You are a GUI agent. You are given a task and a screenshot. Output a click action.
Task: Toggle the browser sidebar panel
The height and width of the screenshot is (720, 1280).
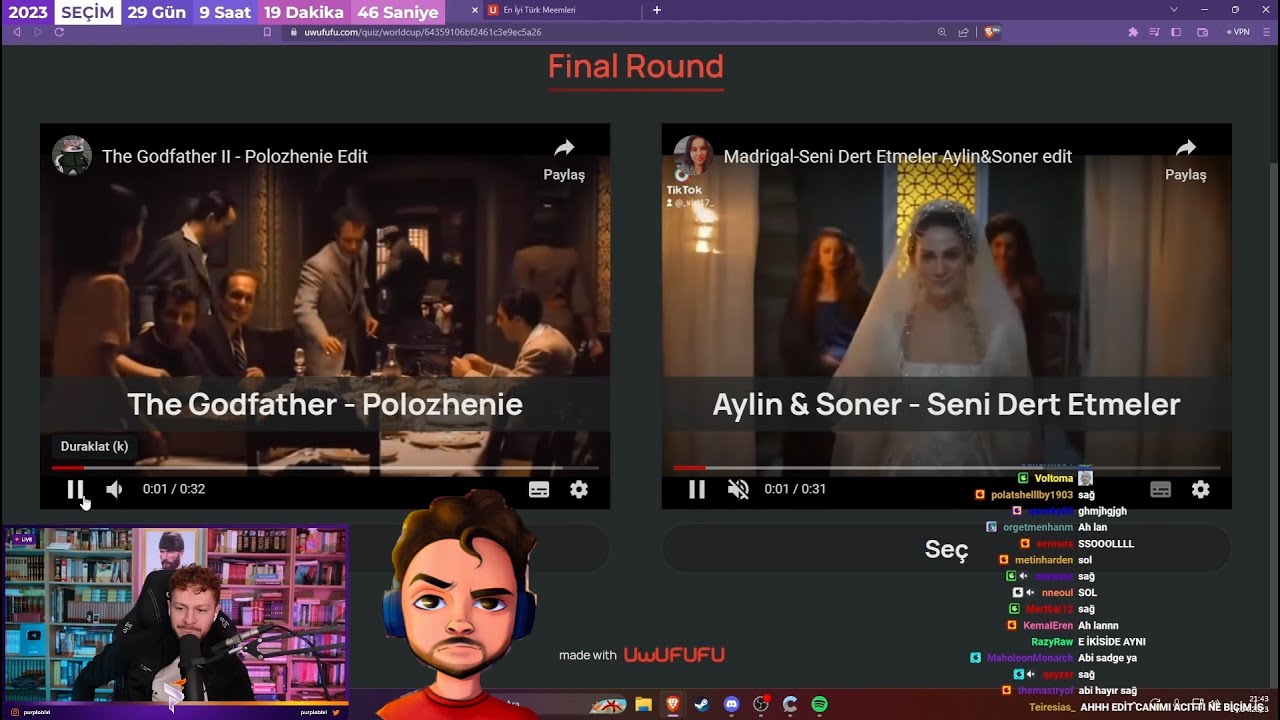(x=1176, y=32)
